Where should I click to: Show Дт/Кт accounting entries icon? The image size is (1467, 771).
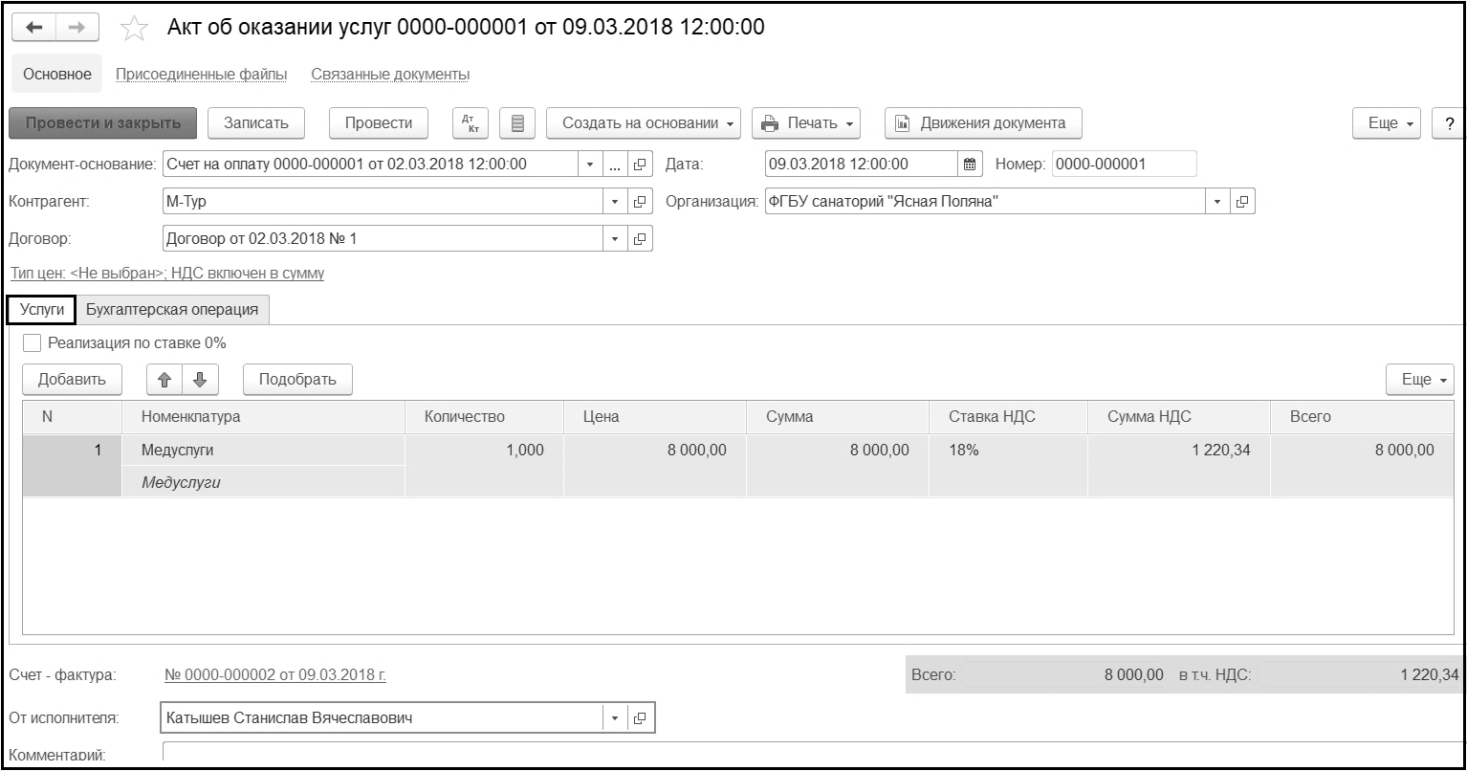click(469, 123)
